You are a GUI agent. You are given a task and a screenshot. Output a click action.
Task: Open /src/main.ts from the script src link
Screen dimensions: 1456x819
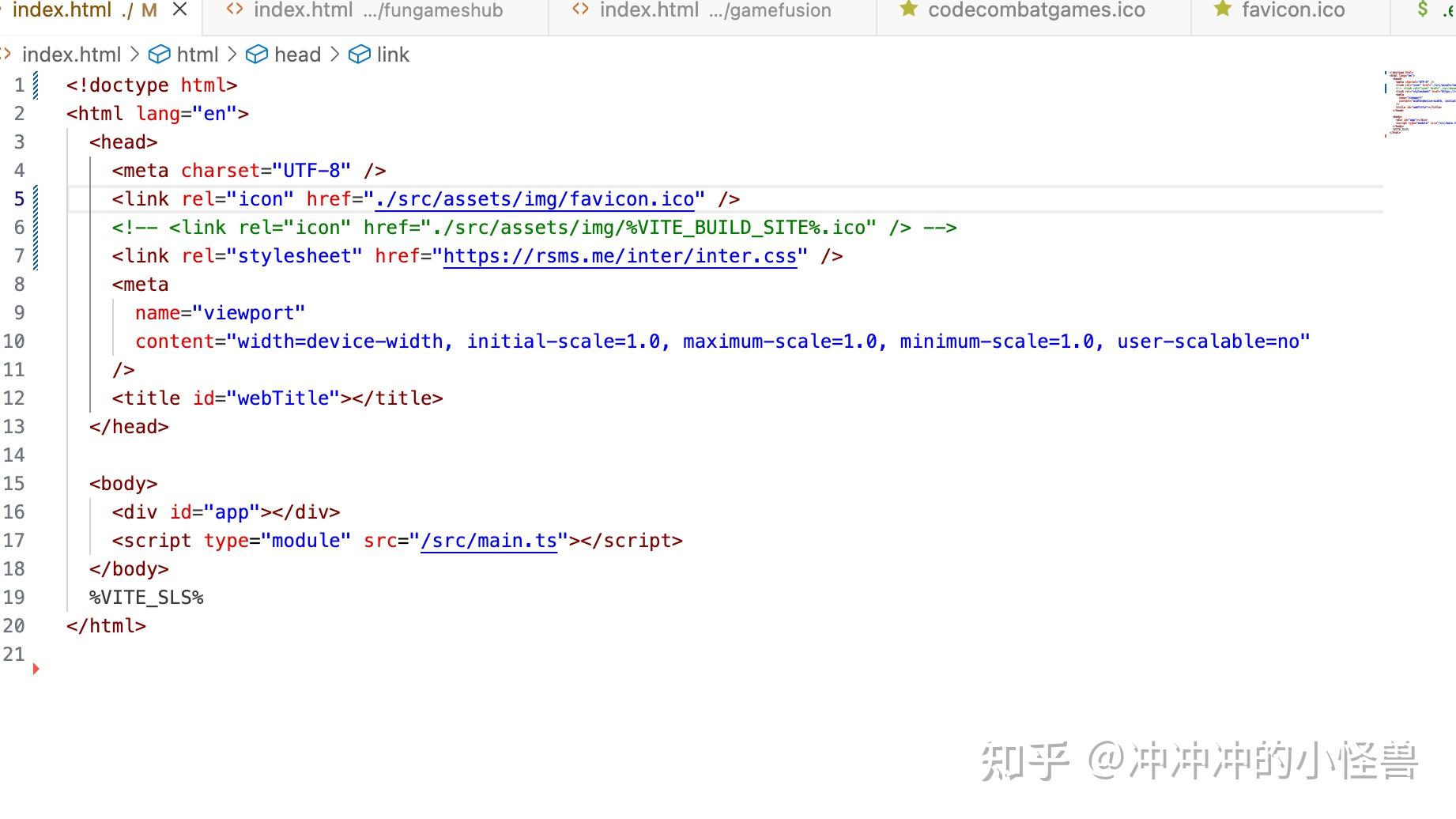tap(489, 541)
